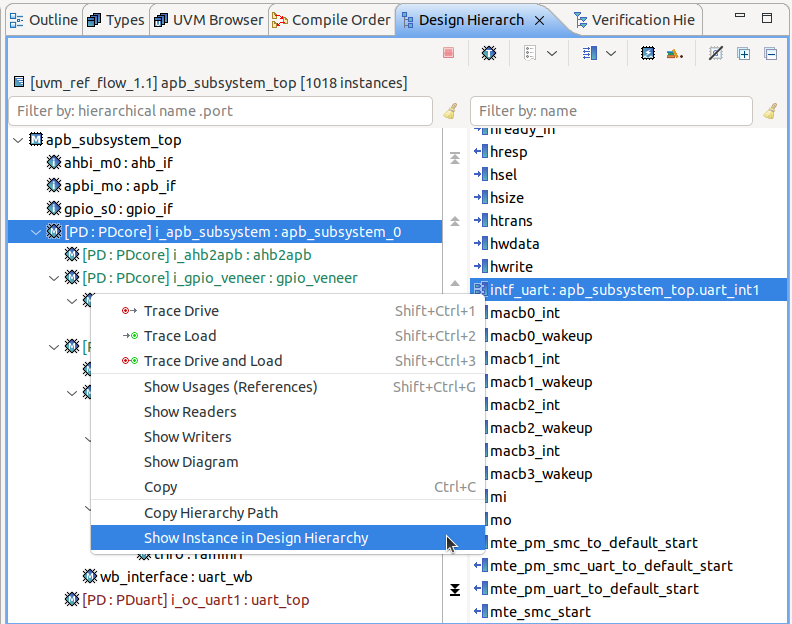The height and width of the screenshot is (624, 792).
Task: Select intf_uart : apb_subsystem_top.uart_int1 port
Action: pos(628,290)
